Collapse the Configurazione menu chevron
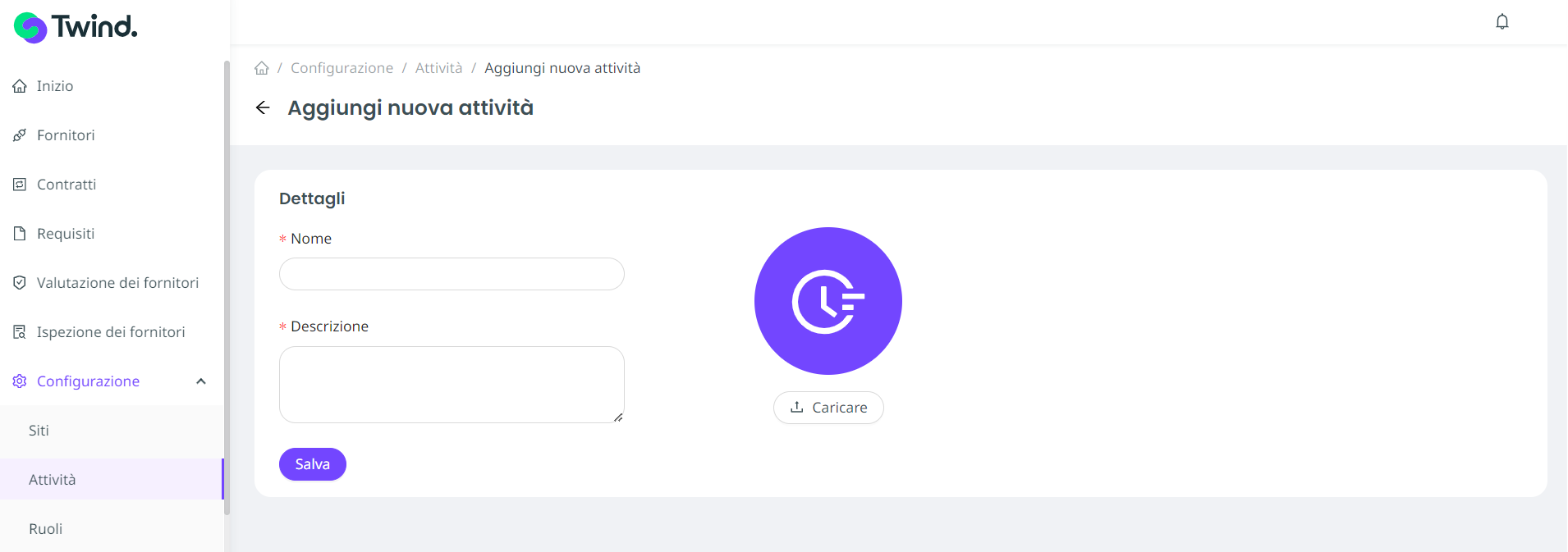Screen dimensions: 1568x552 [201, 381]
